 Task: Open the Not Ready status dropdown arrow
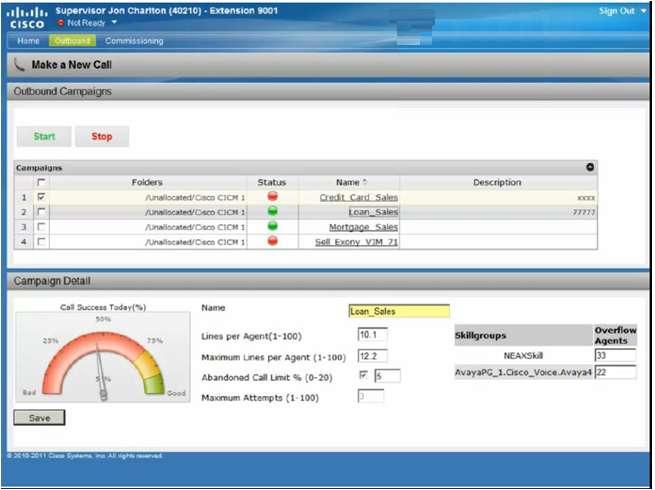pos(114,23)
